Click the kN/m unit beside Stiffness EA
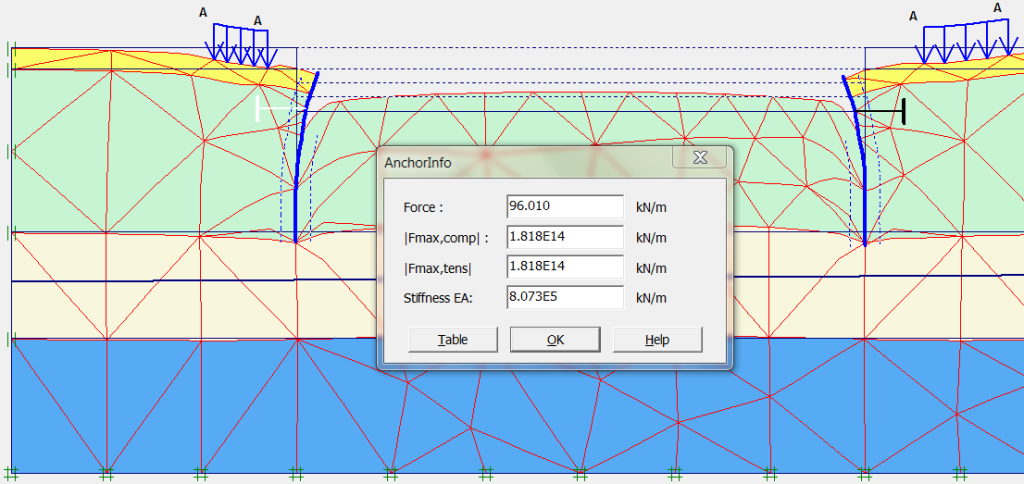The width and height of the screenshot is (1024, 484). [651, 298]
